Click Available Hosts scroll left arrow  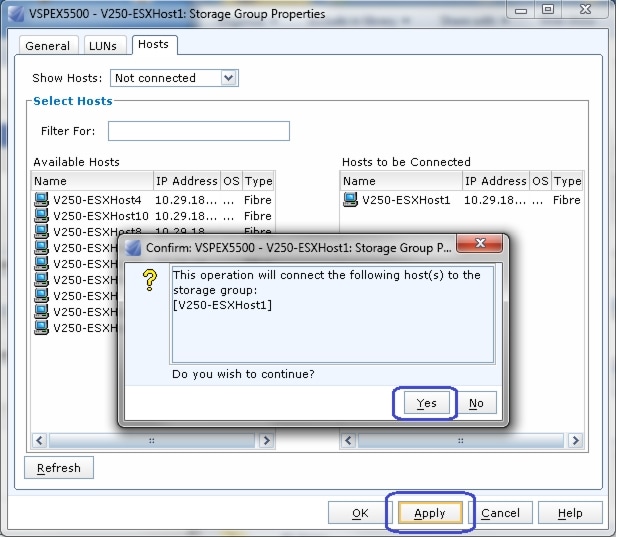click(40, 442)
